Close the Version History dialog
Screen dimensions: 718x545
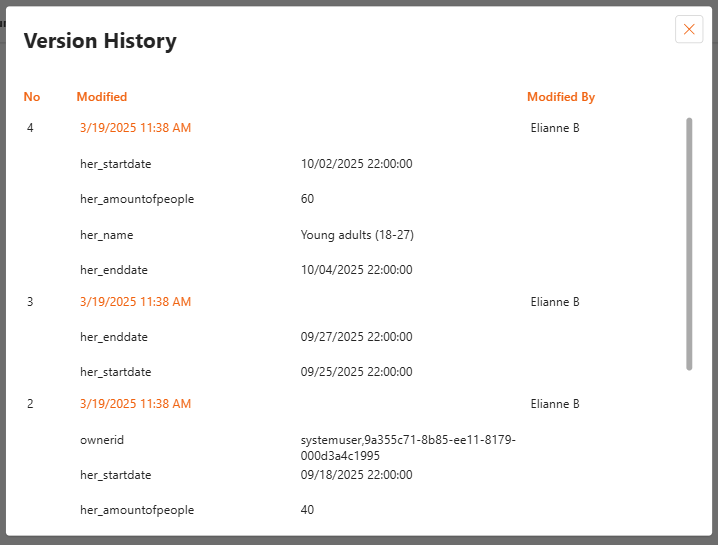click(689, 29)
